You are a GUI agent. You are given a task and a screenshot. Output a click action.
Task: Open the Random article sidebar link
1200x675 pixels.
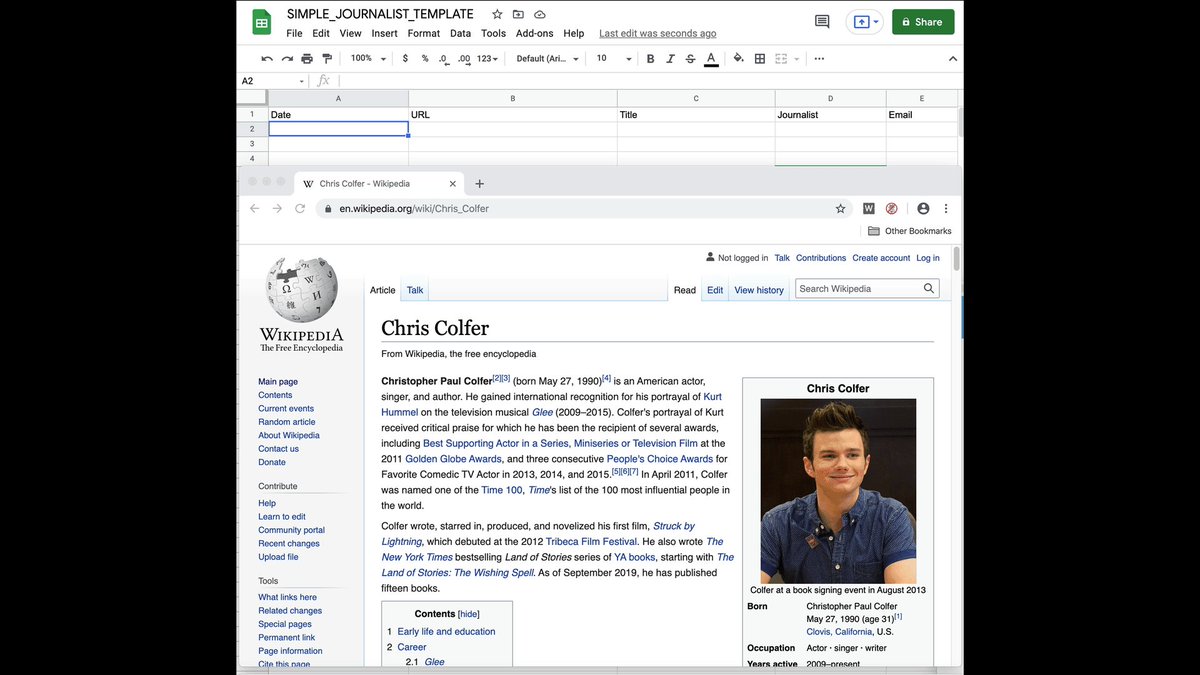(287, 422)
